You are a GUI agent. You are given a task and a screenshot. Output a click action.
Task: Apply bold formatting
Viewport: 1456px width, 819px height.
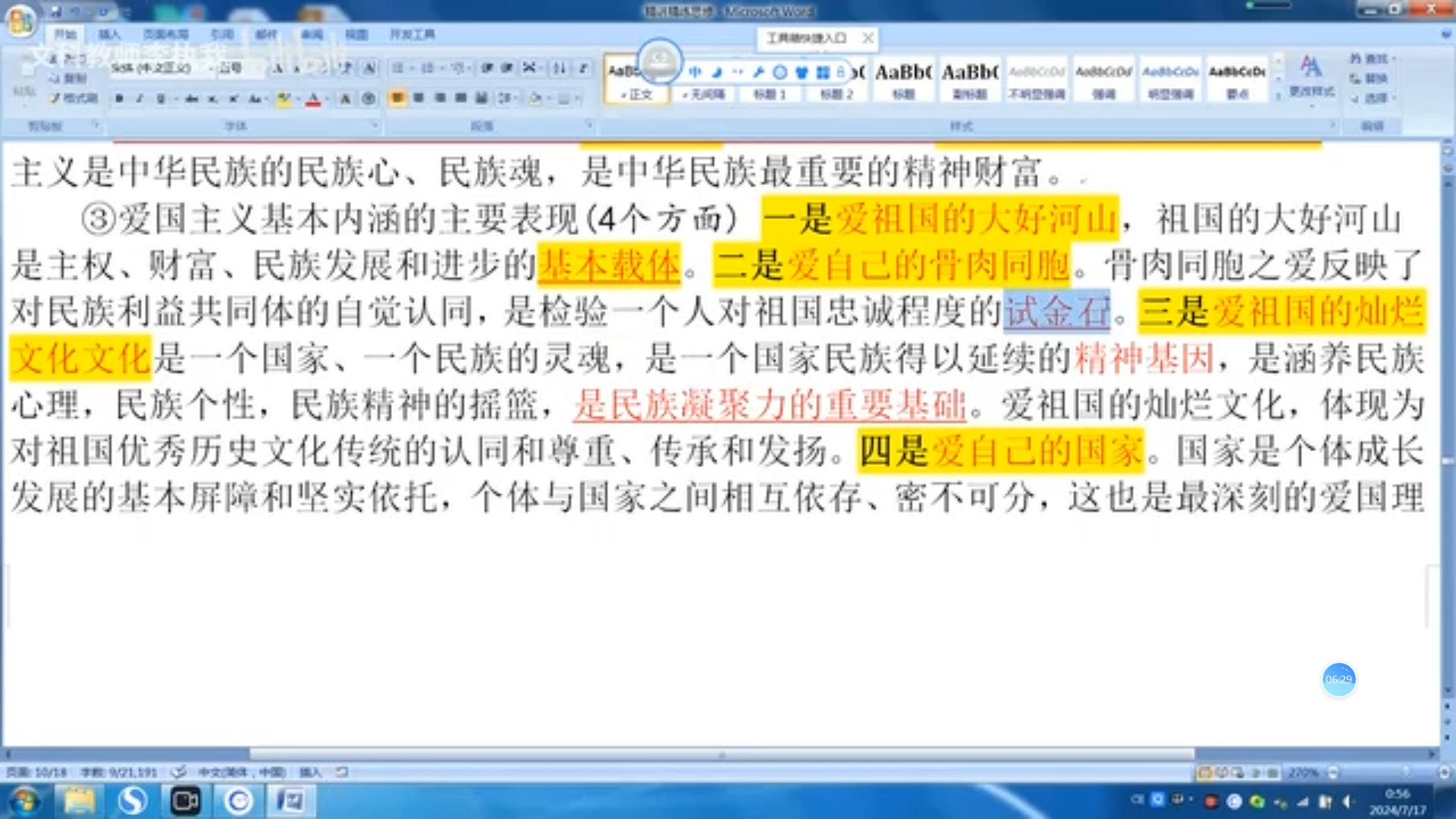point(119,99)
